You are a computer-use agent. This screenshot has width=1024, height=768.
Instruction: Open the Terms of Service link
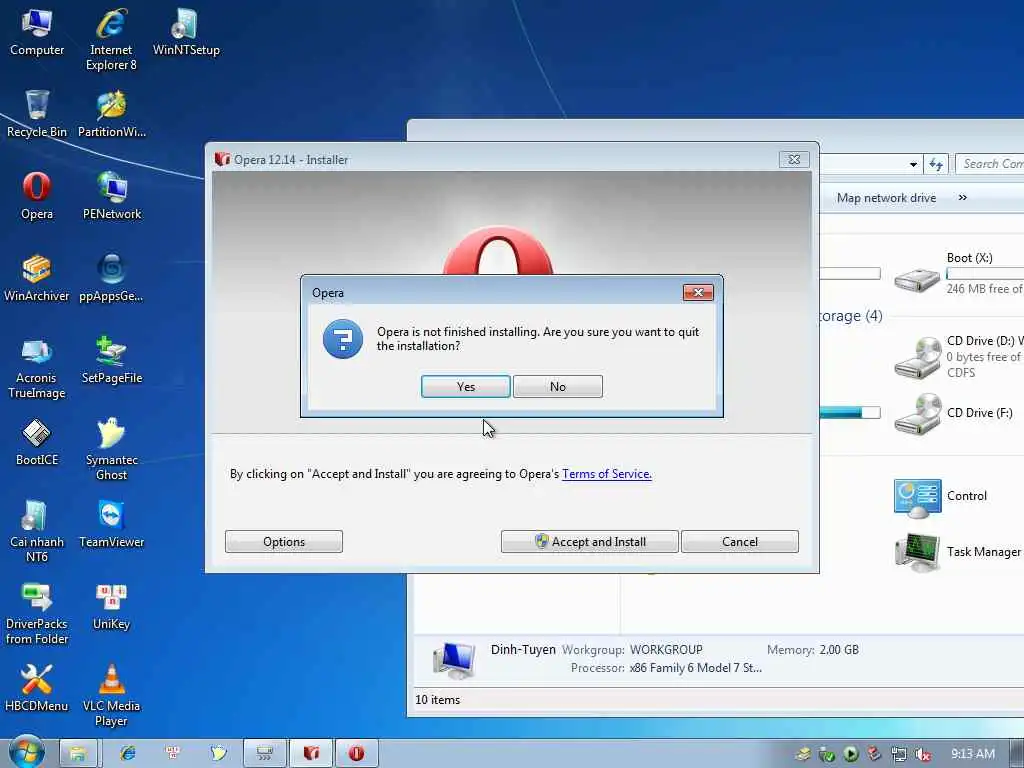tap(607, 474)
